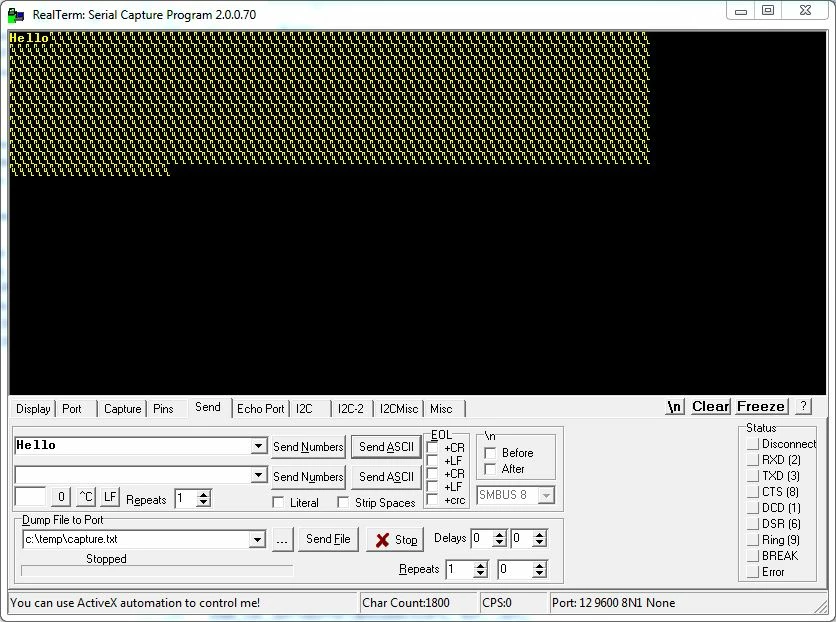Click the empty second send text field
Screen dimensions: 836x622
(133, 475)
